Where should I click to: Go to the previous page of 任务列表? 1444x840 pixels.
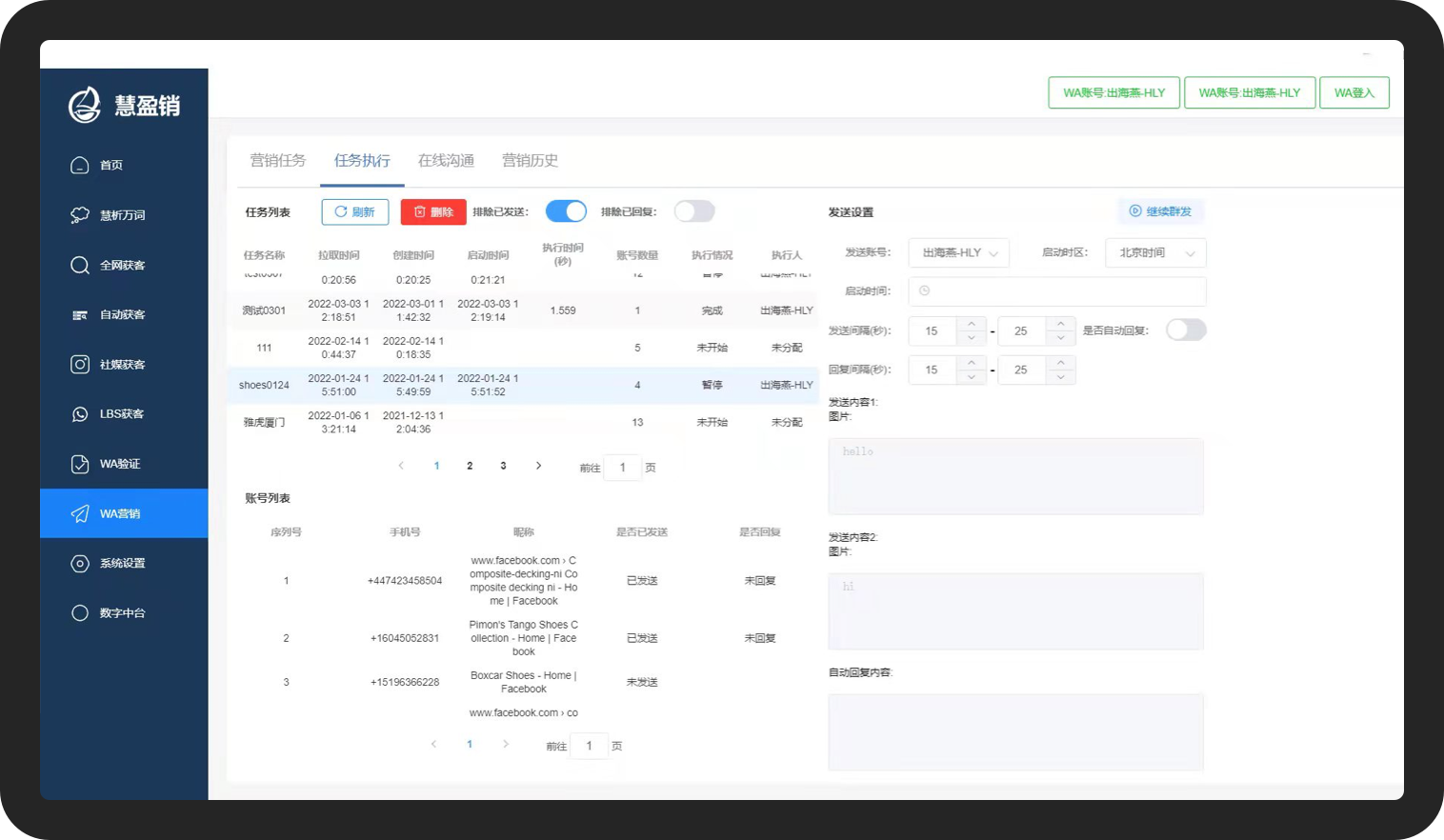click(x=401, y=466)
